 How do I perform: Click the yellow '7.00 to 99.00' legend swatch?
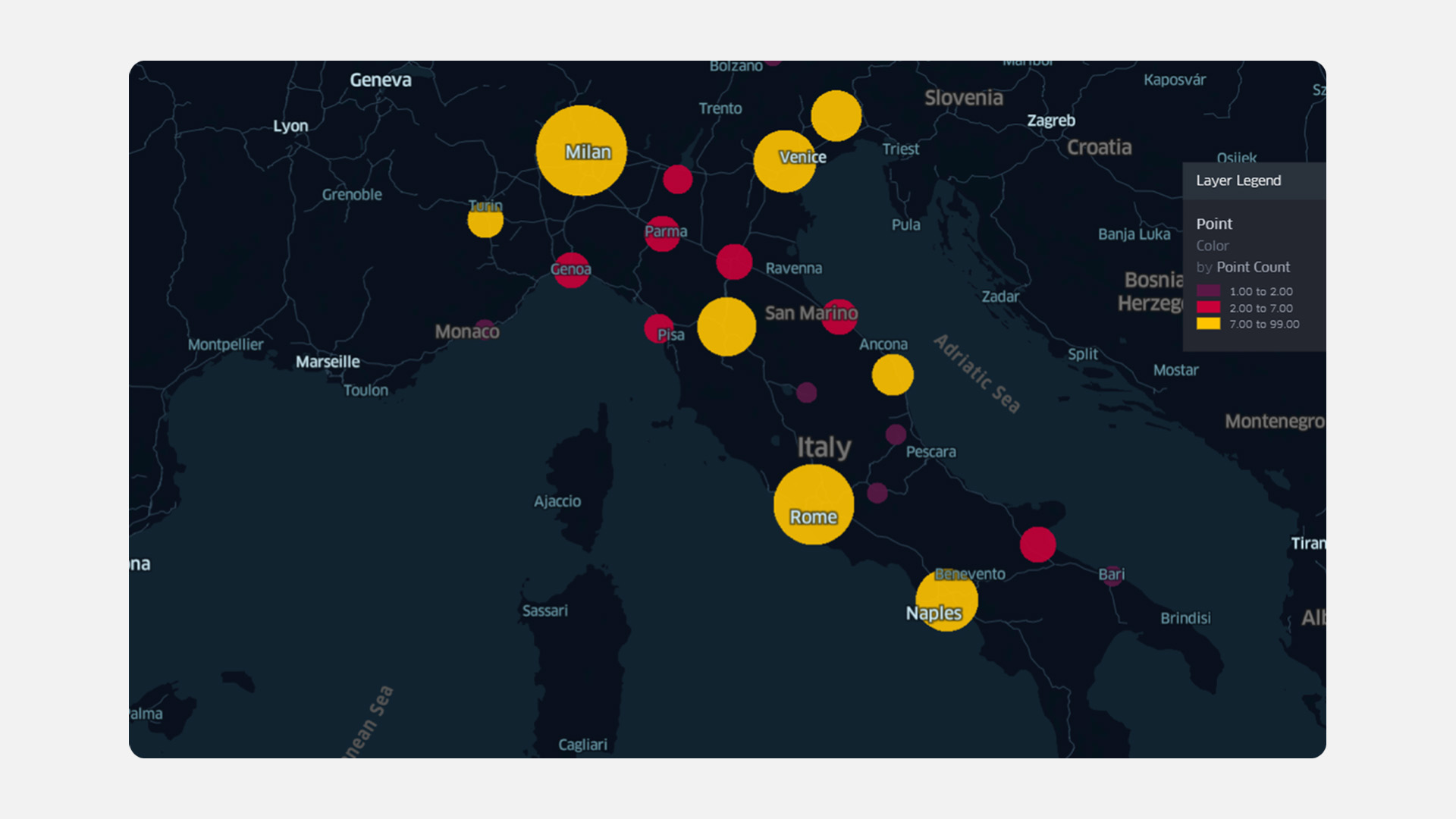[1210, 324]
